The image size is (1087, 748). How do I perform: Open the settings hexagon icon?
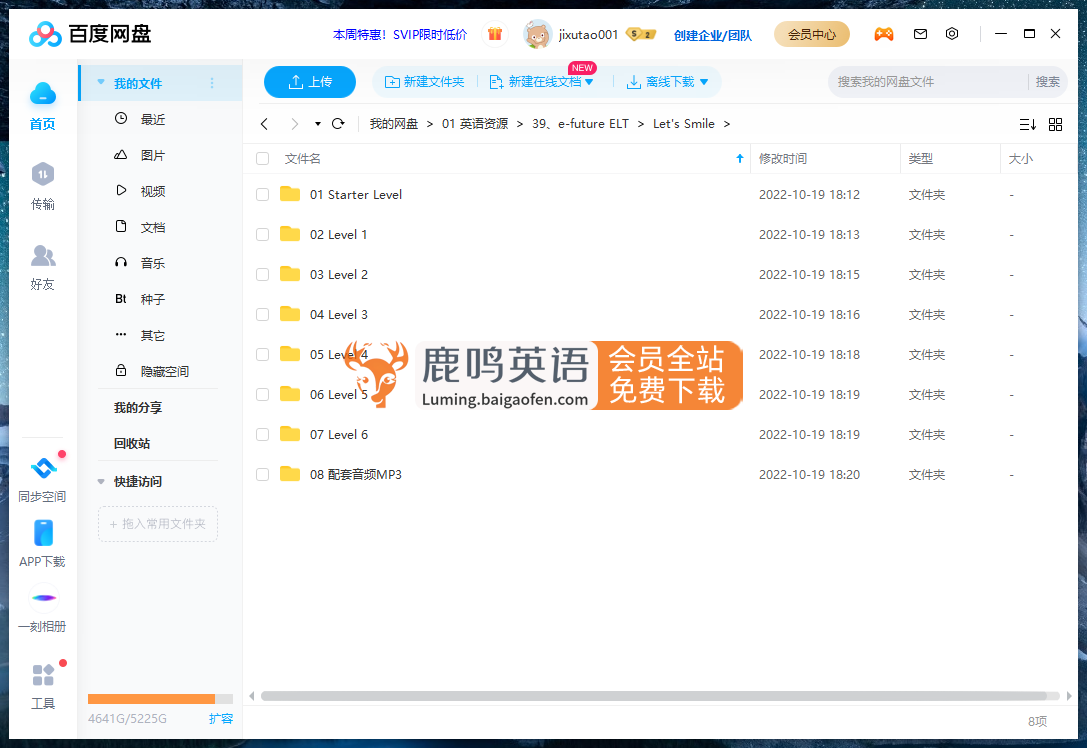tap(952, 34)
